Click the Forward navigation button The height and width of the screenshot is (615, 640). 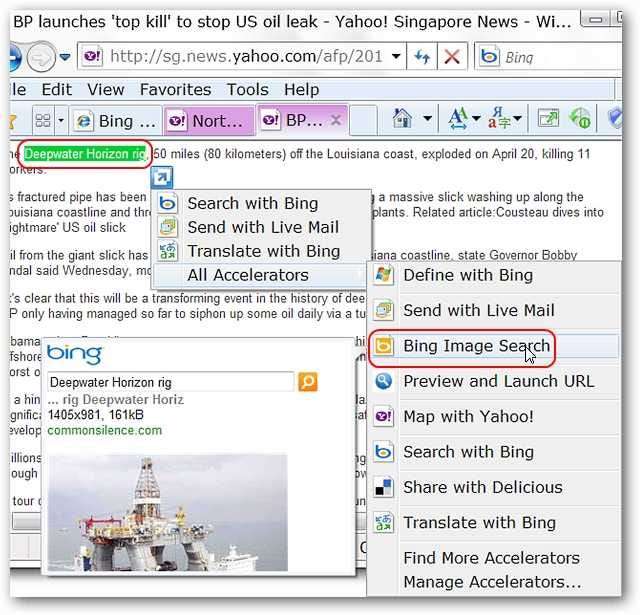(41, 57)
